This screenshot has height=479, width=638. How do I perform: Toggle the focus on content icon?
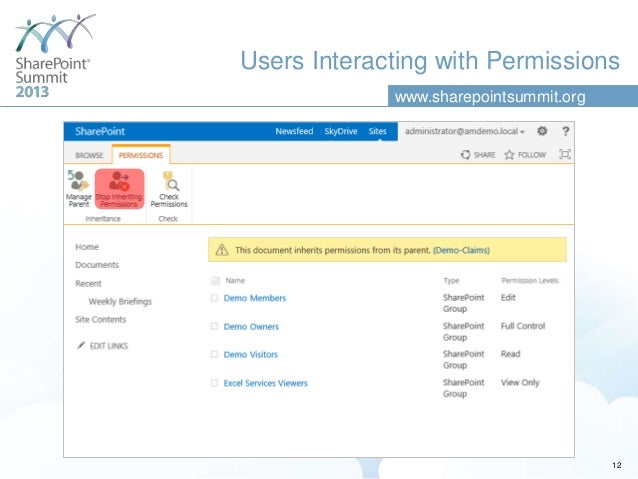tap(565, 154)
